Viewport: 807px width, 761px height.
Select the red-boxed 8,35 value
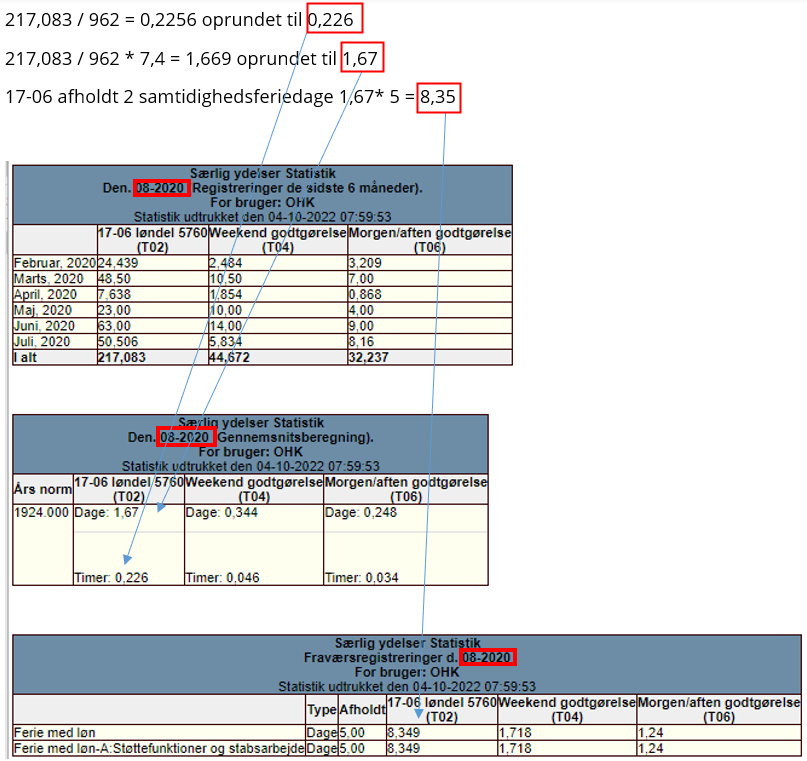click(438, 97)
